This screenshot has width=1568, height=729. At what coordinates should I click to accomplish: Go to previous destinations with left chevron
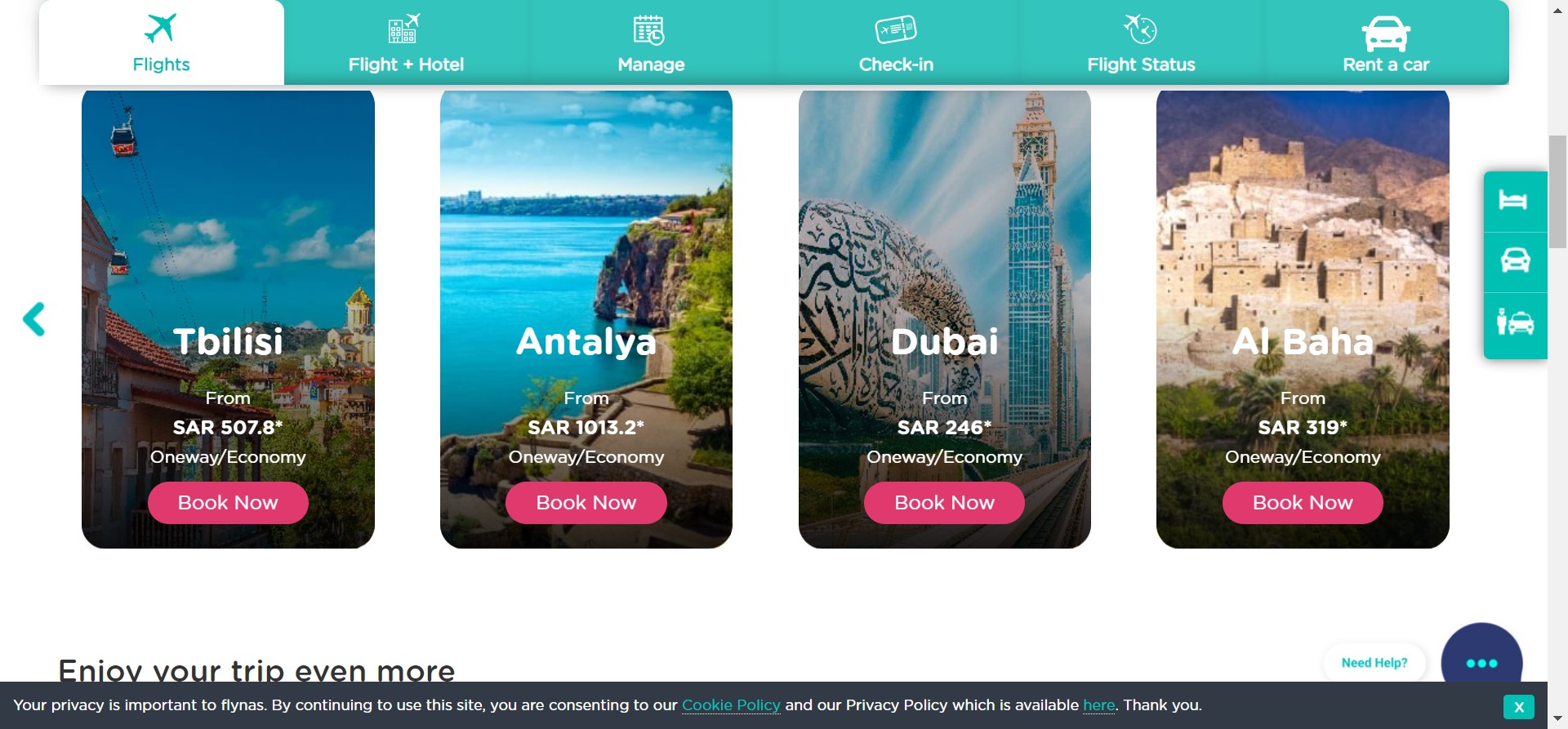(x=34, y=319)
